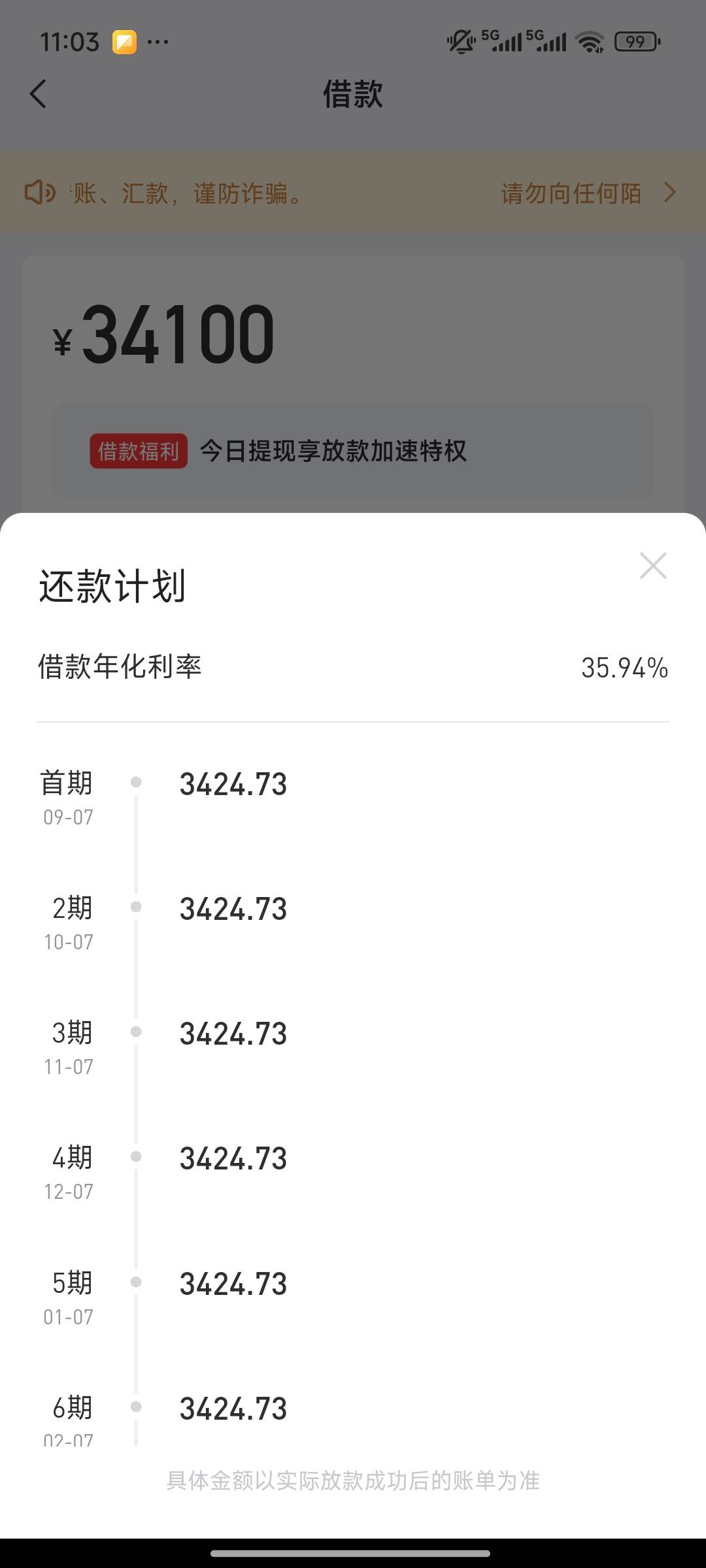Open the fraud notice chevron arrow

tap(669, 193)
